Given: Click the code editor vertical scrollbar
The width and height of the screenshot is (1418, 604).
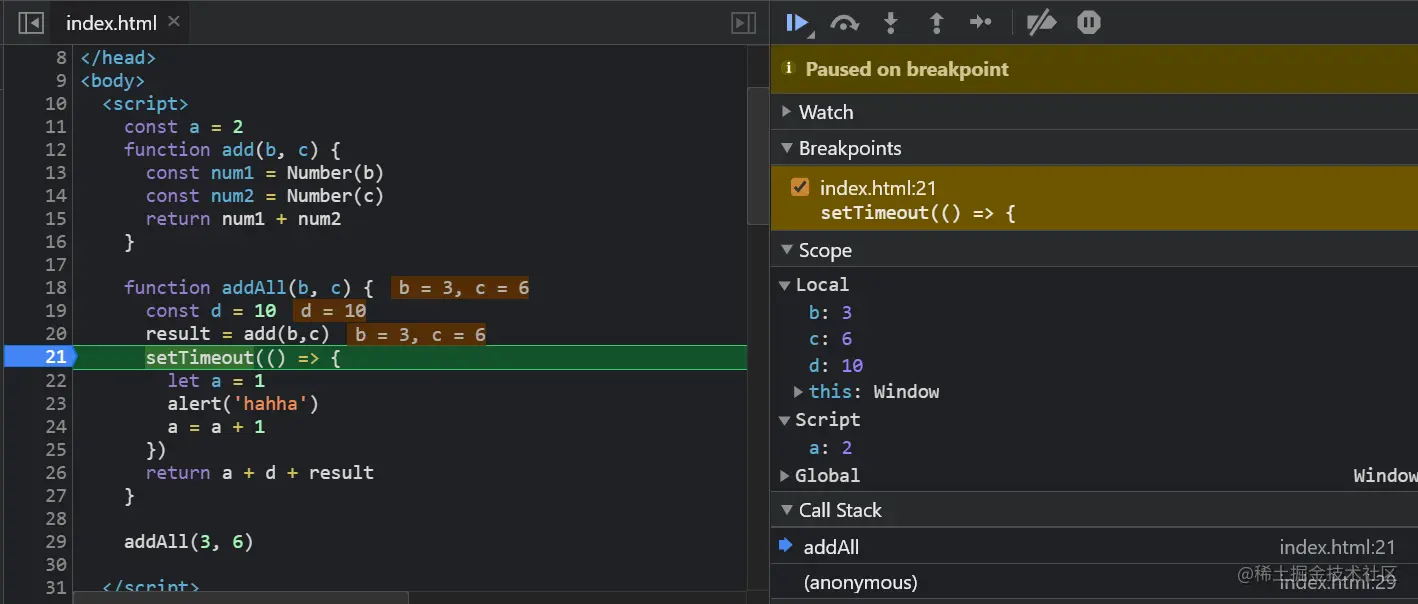Looking at the screenshot, I should pos(758,155).
